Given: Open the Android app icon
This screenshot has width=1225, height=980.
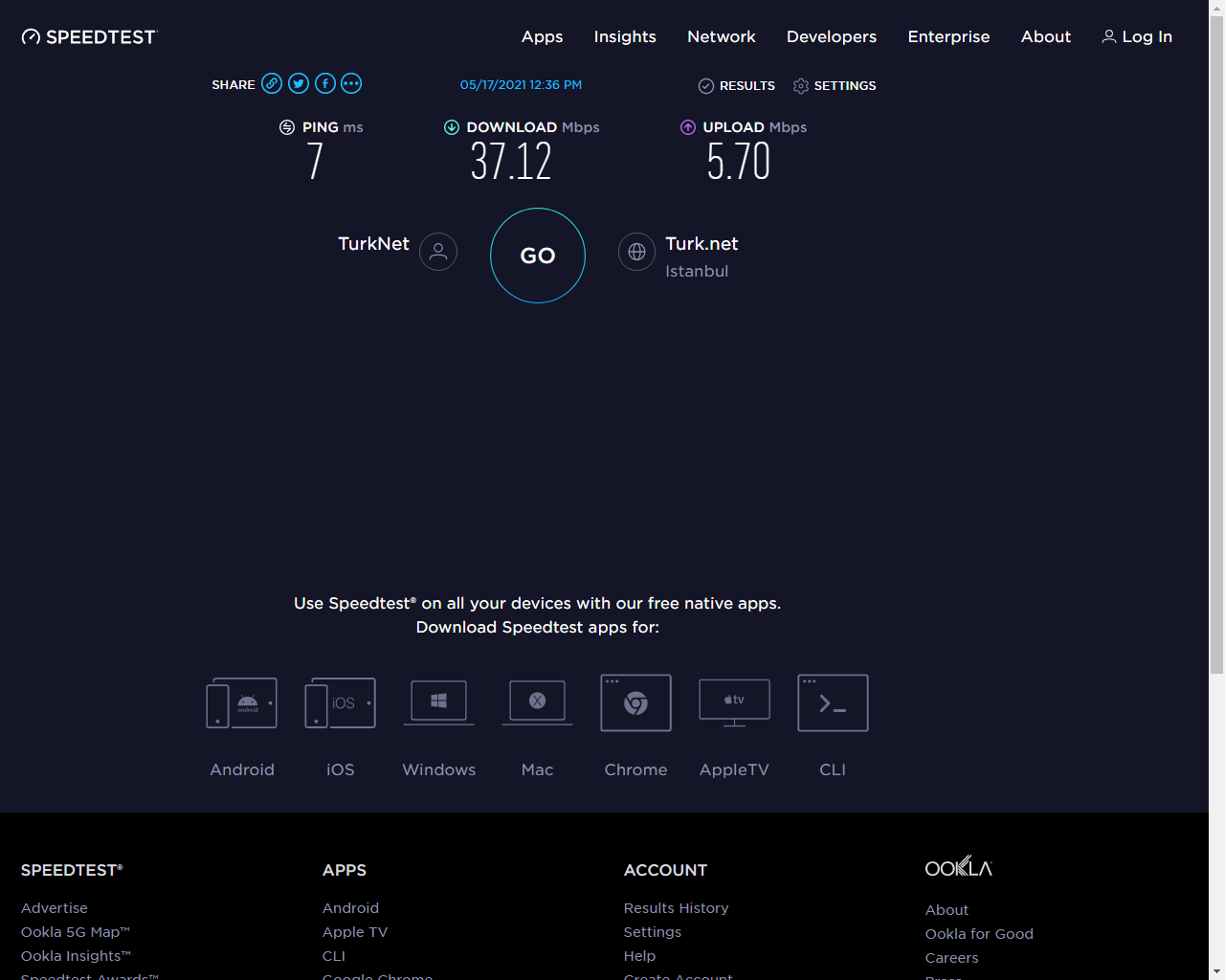Looking at the screenshot, I should click(x=242, y=702).
